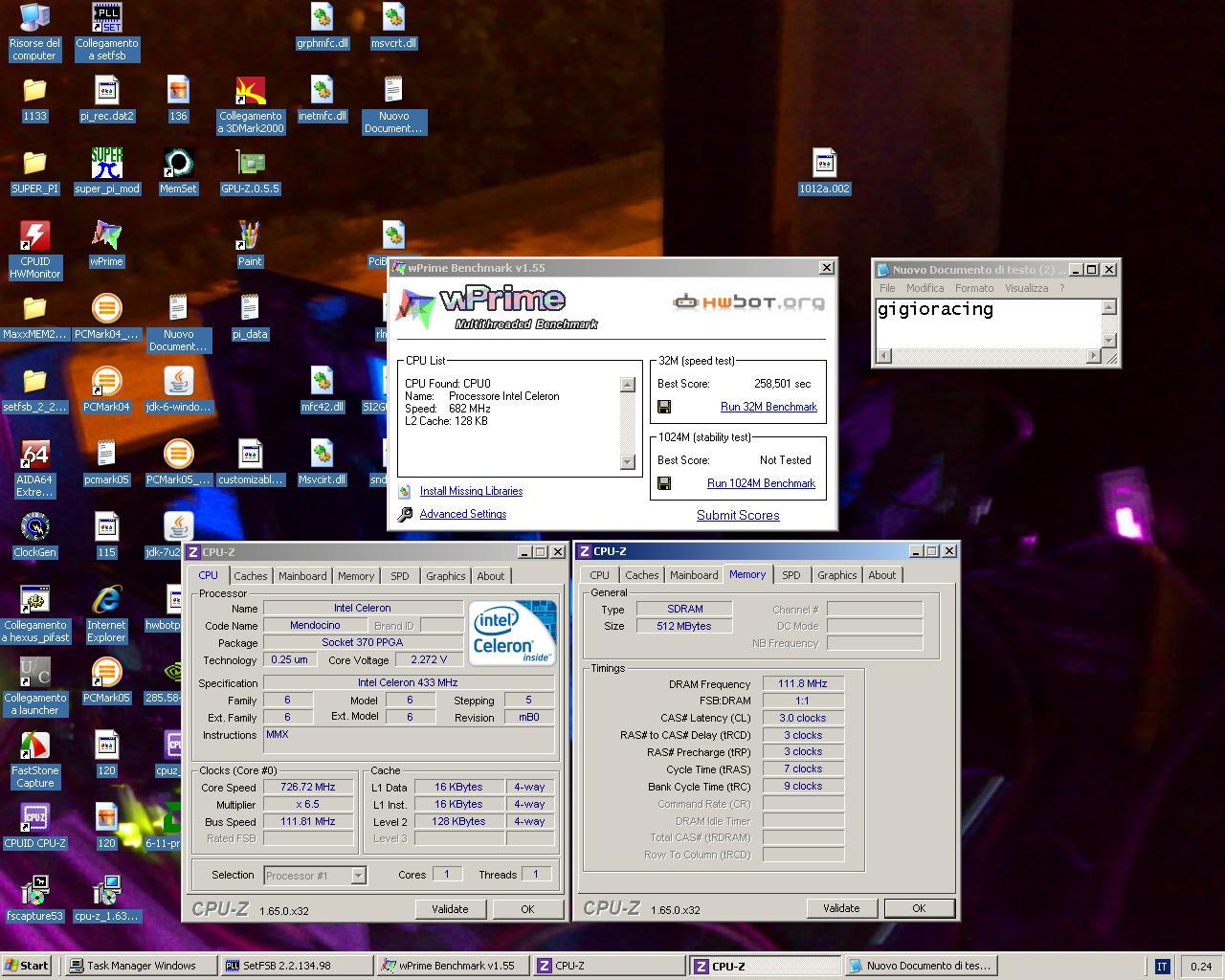Click Validate in the right CPU-Z window
The height and width of the screenshot is (980, 1225).
point(841,908)
